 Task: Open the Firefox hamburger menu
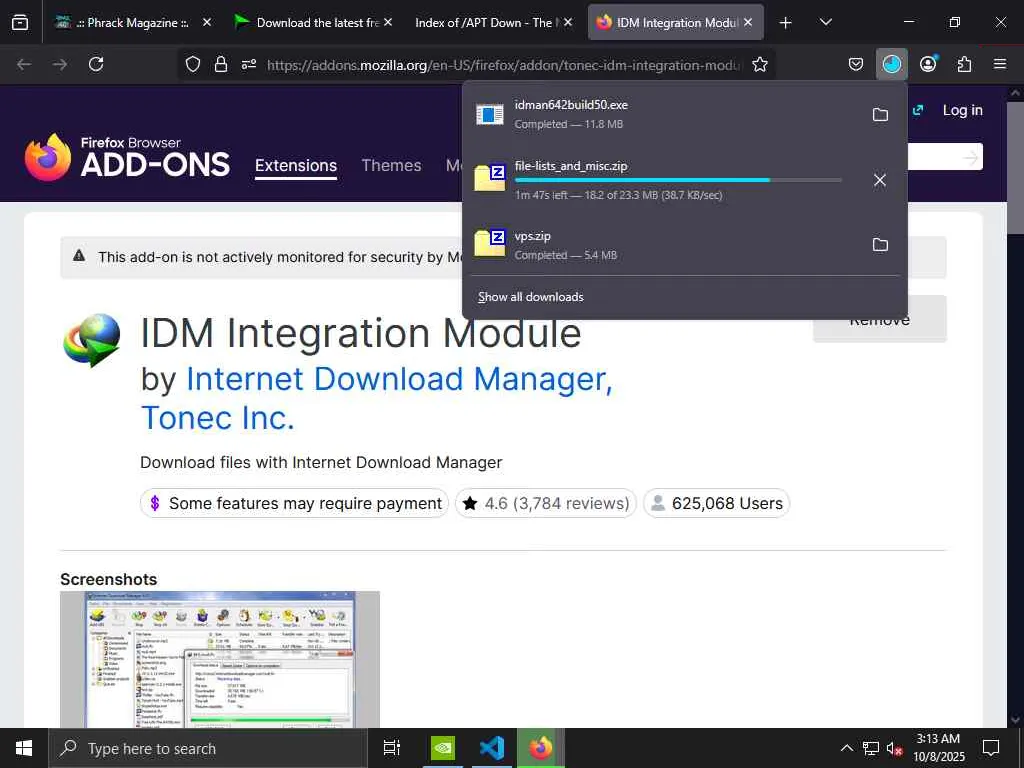coord(1000,64)
